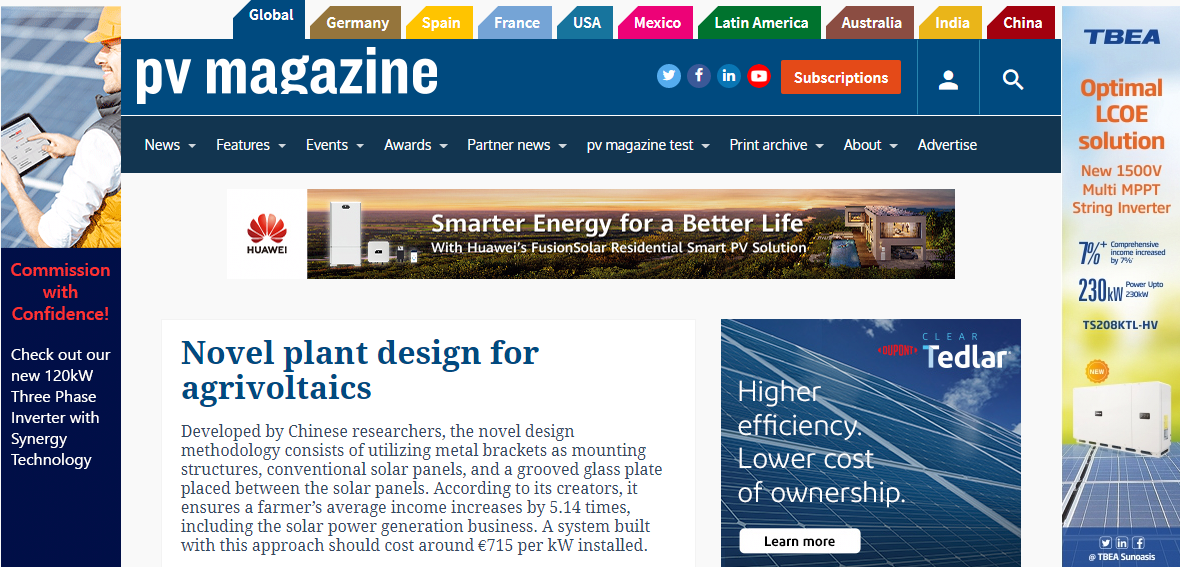Expand the Features dropdown menu
1180x567 pixels.
pyautogui.click(x=251, y=145)
